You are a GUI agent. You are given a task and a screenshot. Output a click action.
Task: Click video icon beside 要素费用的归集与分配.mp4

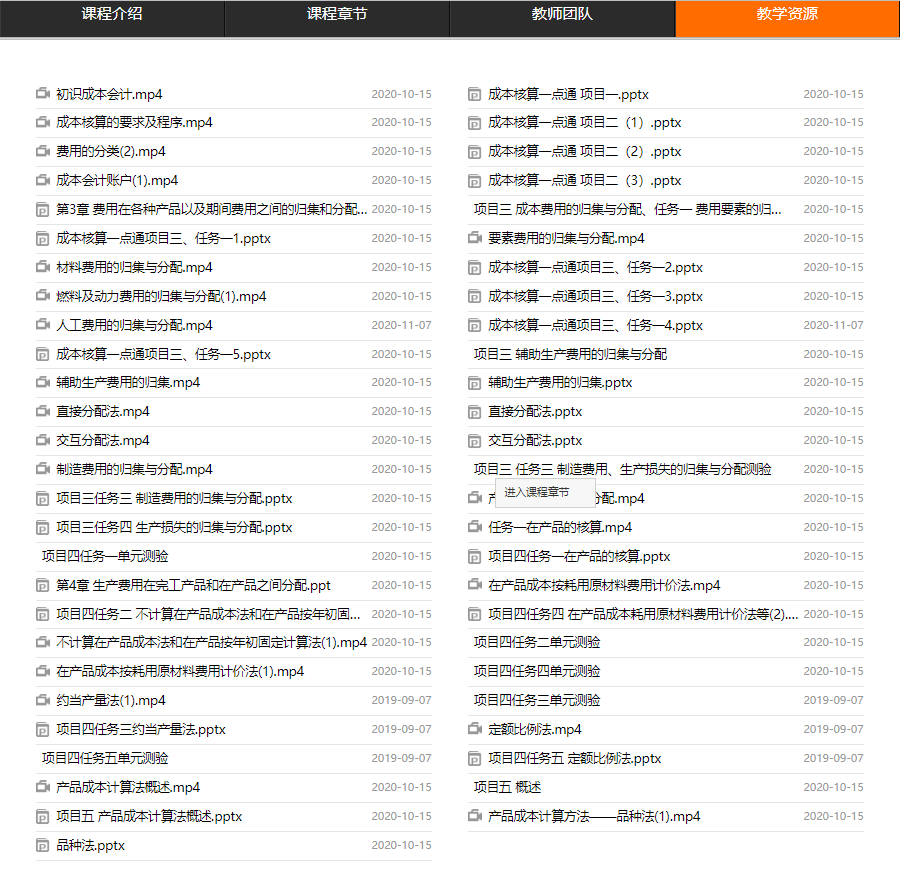pyautogui.click(x=475, y=238)
